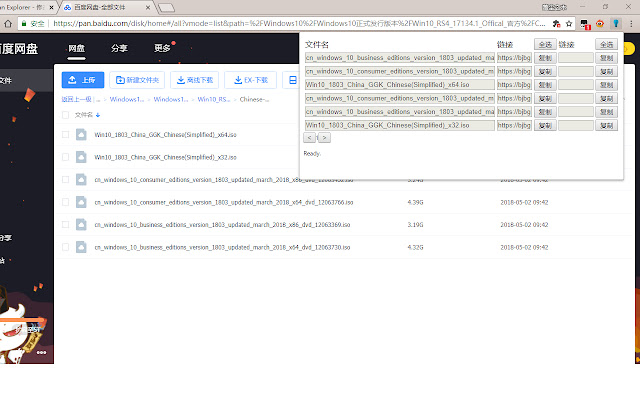Click the 4.32G size value
Viewport: 640px width, 400px height.
415,247
